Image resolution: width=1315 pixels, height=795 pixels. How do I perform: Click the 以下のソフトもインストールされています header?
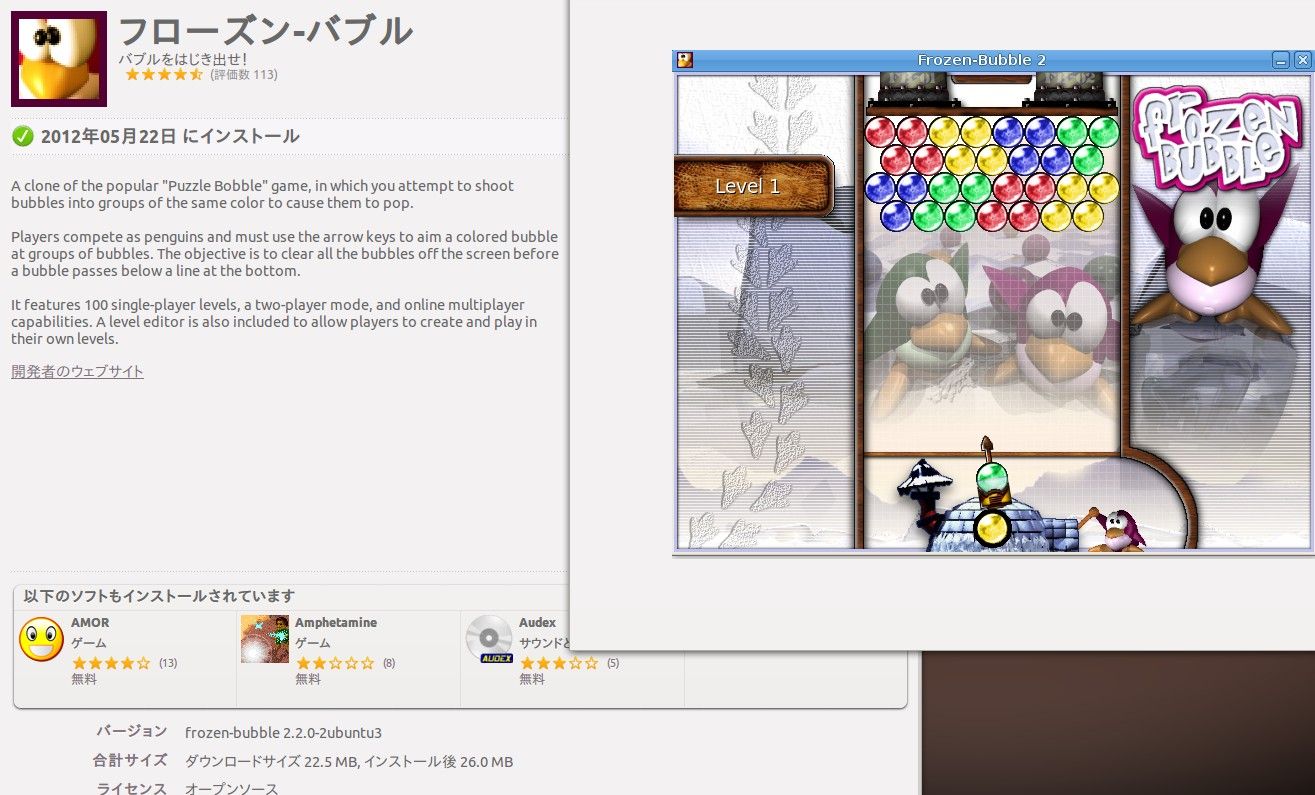click(x=159, y=596)
